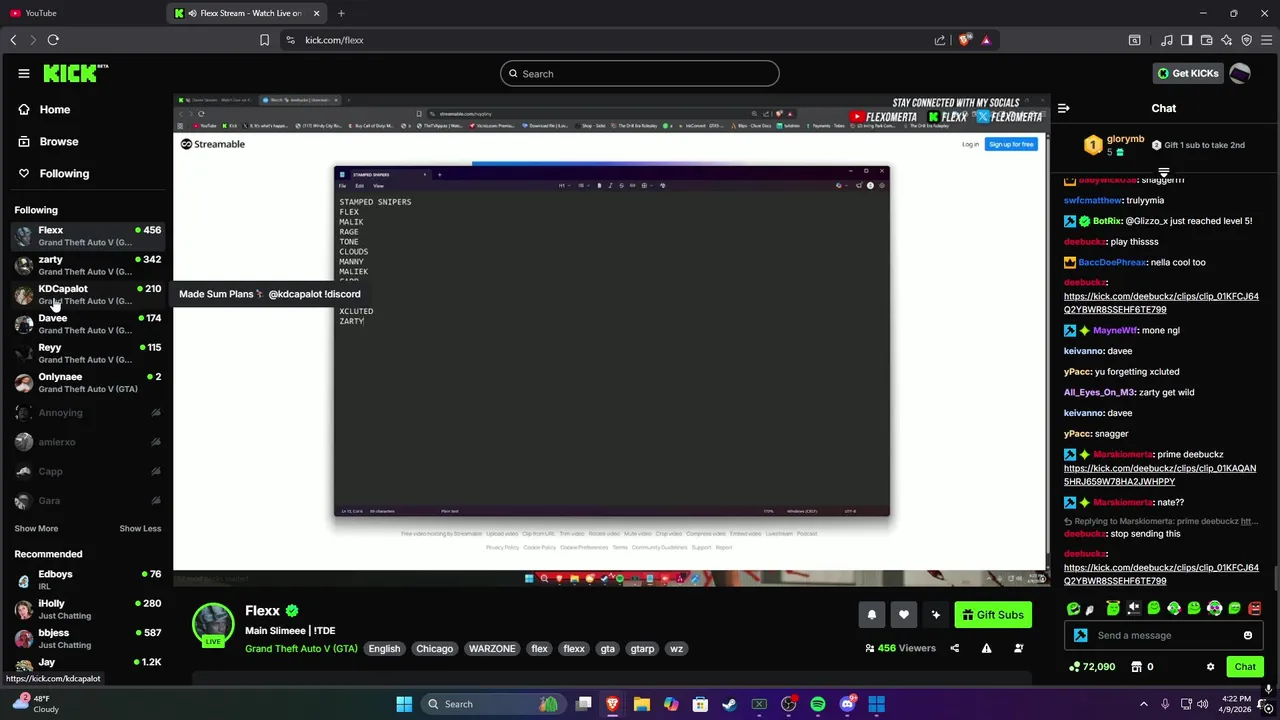Open a new browser tab
Screen dimensions: 1280x720
[x=341, y=13]
